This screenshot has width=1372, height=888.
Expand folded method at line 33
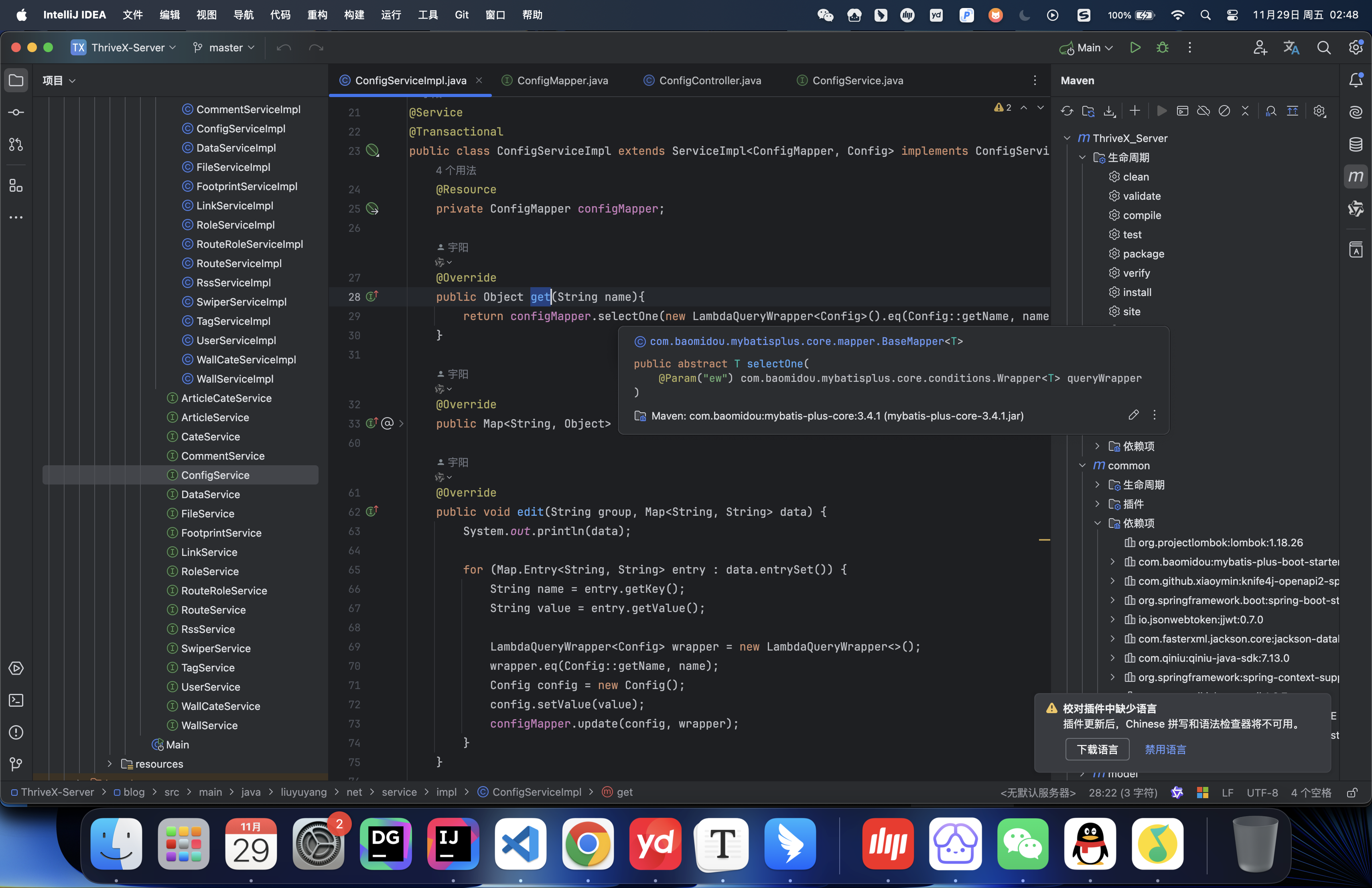point(401,424)
